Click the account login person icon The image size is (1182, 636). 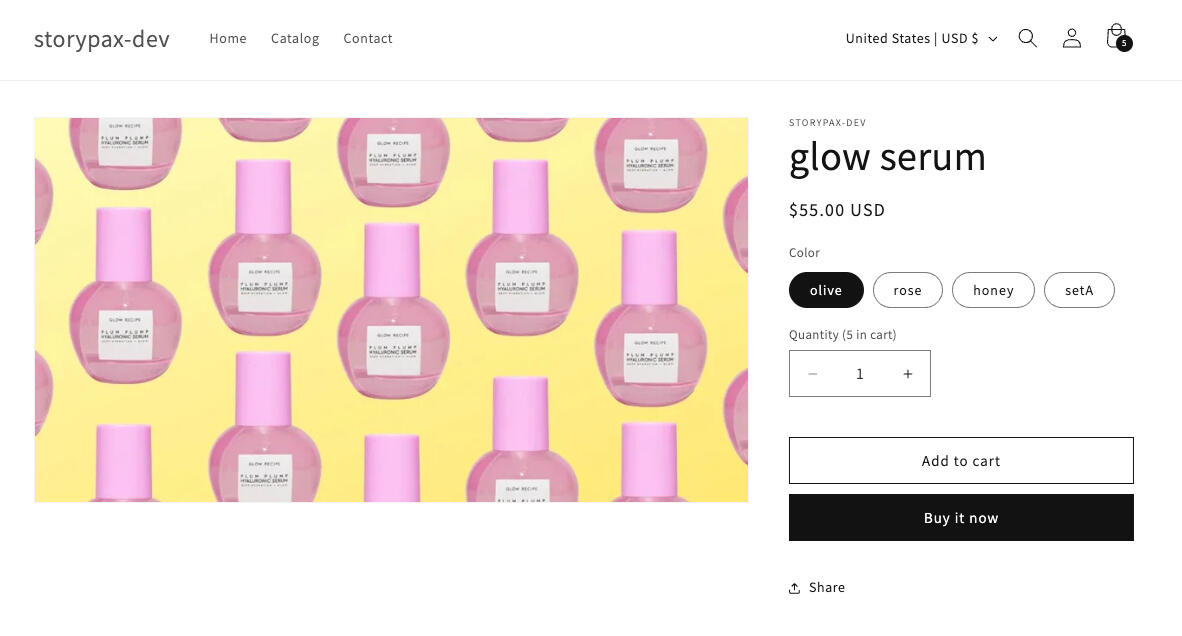click(x=1071, y=38)
